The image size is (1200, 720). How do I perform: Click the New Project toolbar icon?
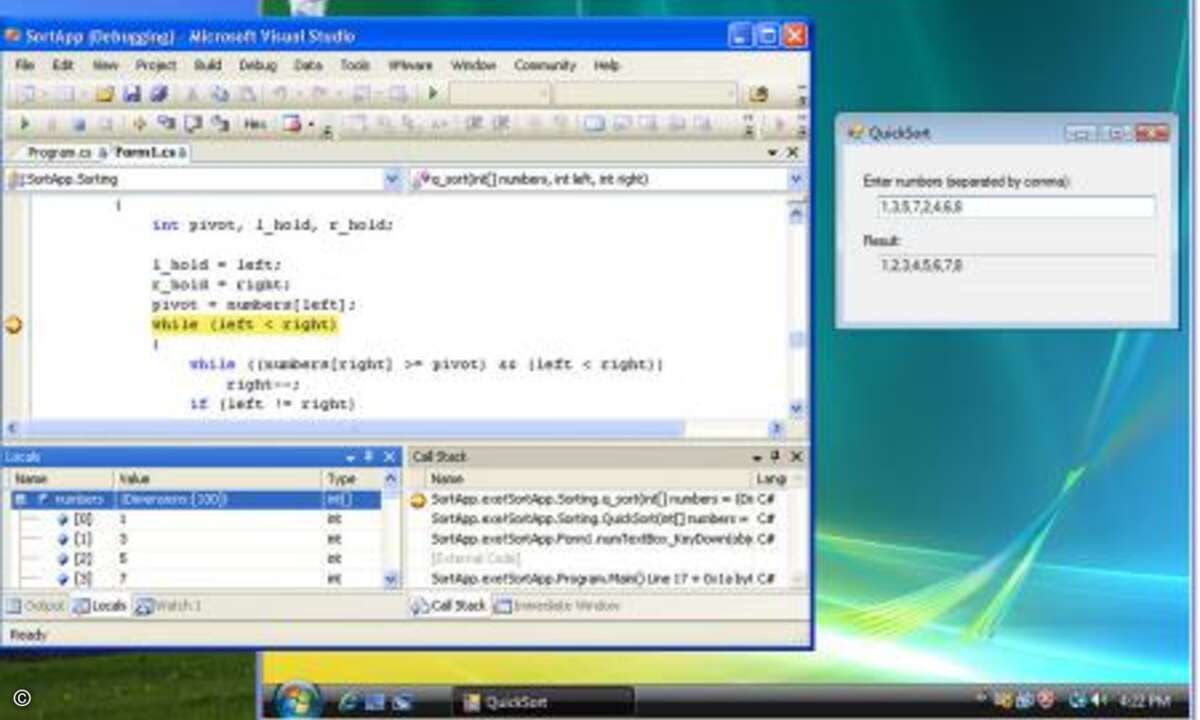coord(26,94)
